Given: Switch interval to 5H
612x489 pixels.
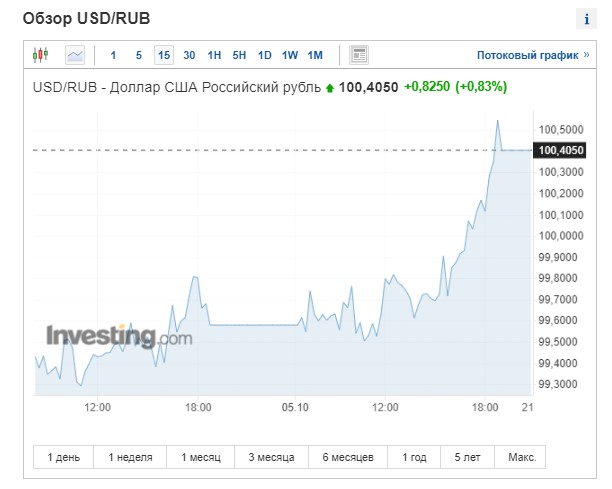Looking at the screenshot, I should tap(239, 55).
